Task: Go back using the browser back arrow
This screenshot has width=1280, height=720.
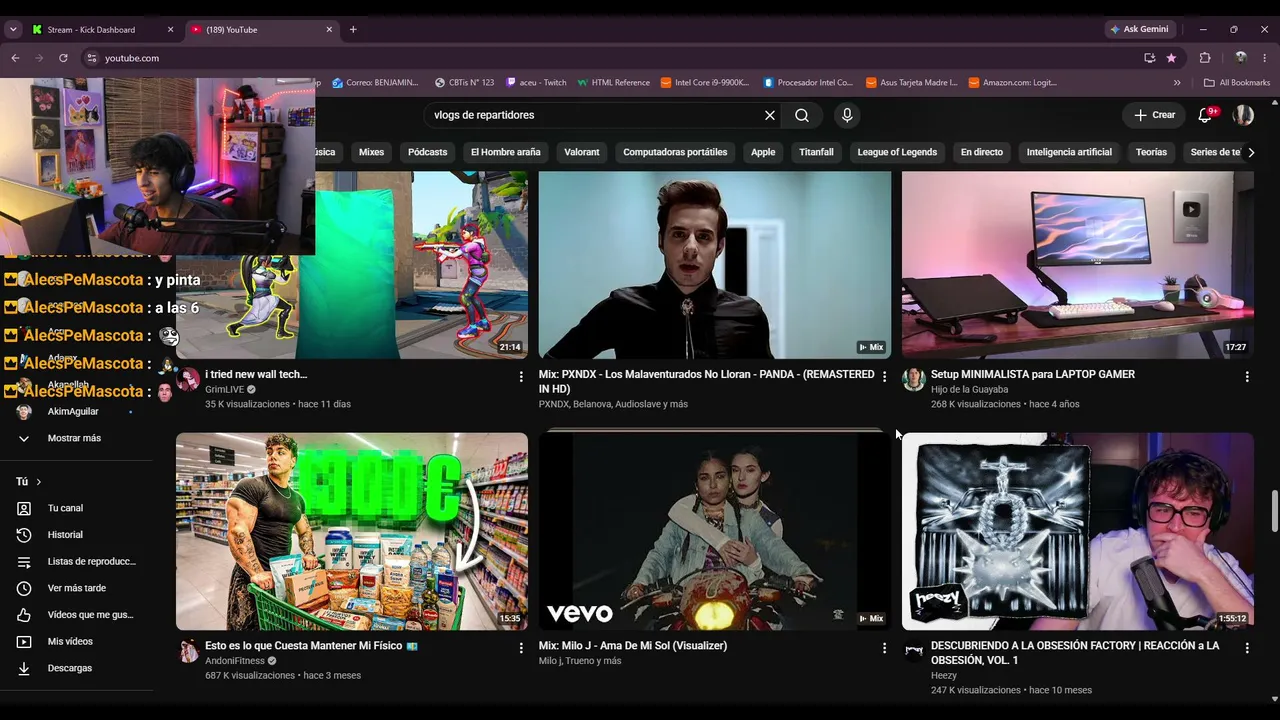Action: (15, 58)
